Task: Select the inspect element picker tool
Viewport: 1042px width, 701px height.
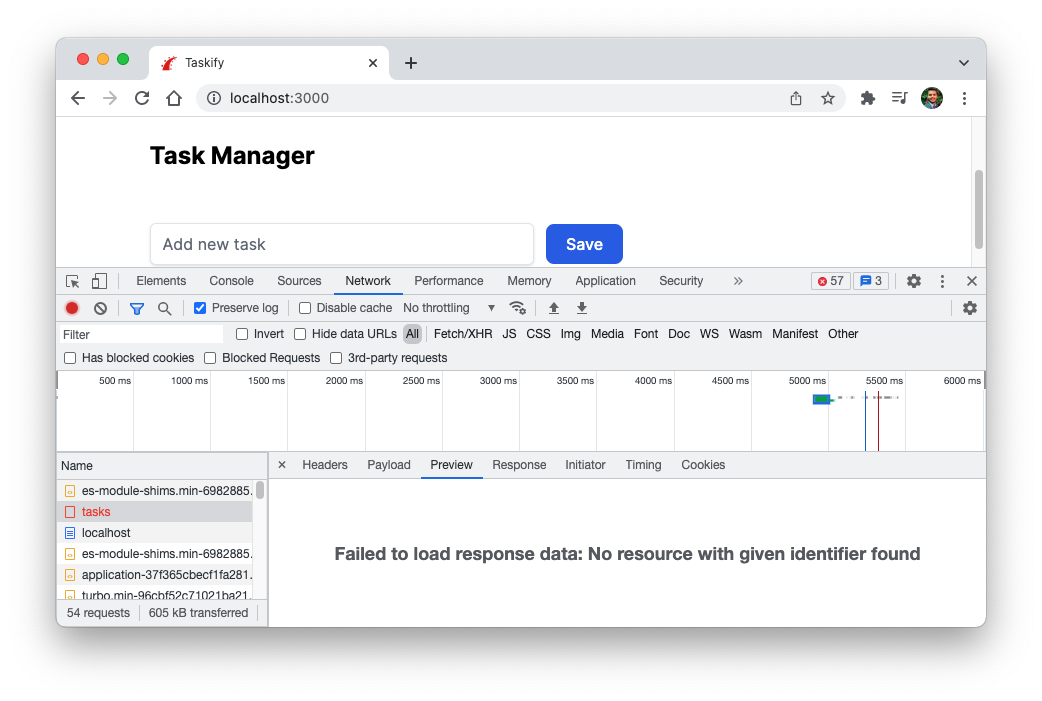Action: (71, 281)
